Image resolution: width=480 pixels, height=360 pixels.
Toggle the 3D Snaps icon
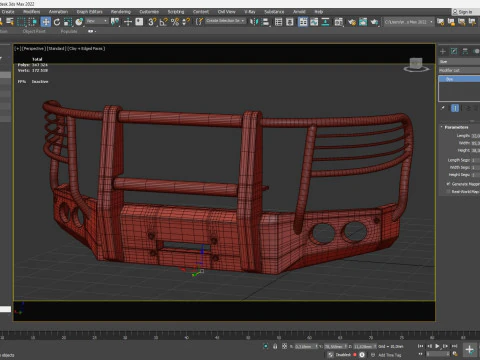[152, 22]
